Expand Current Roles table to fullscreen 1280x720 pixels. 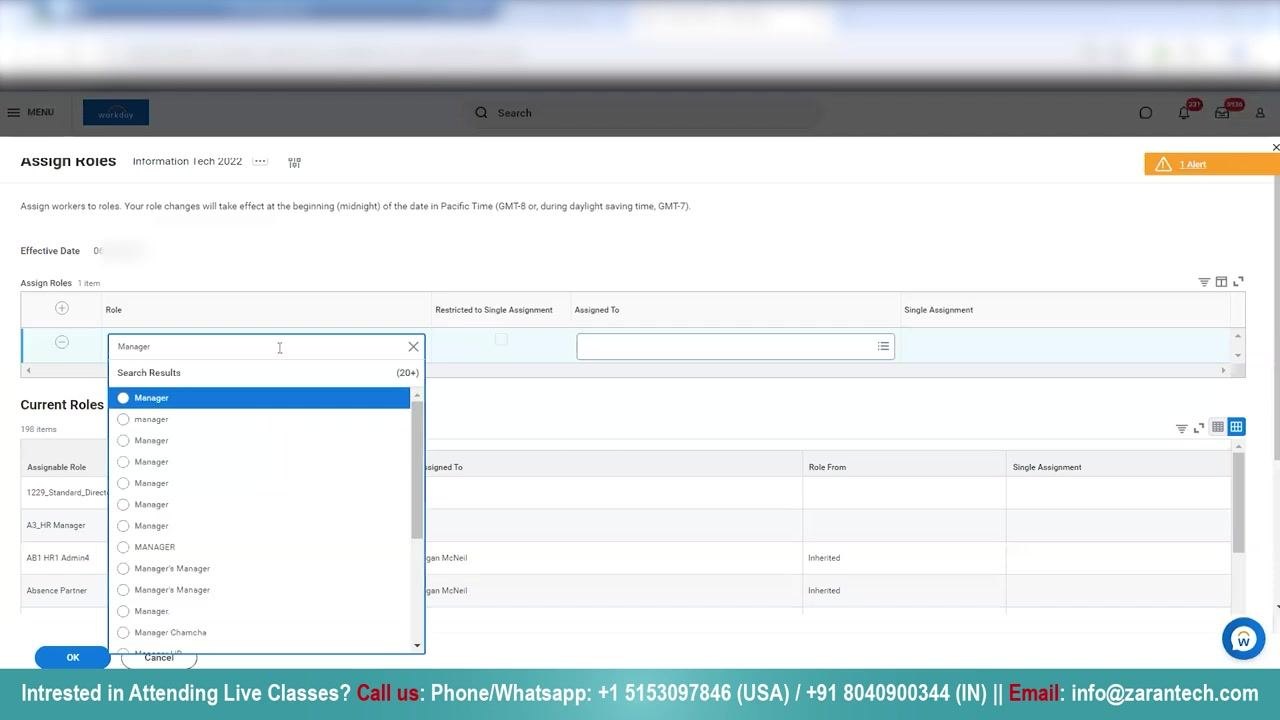[x=1199, y=428]
